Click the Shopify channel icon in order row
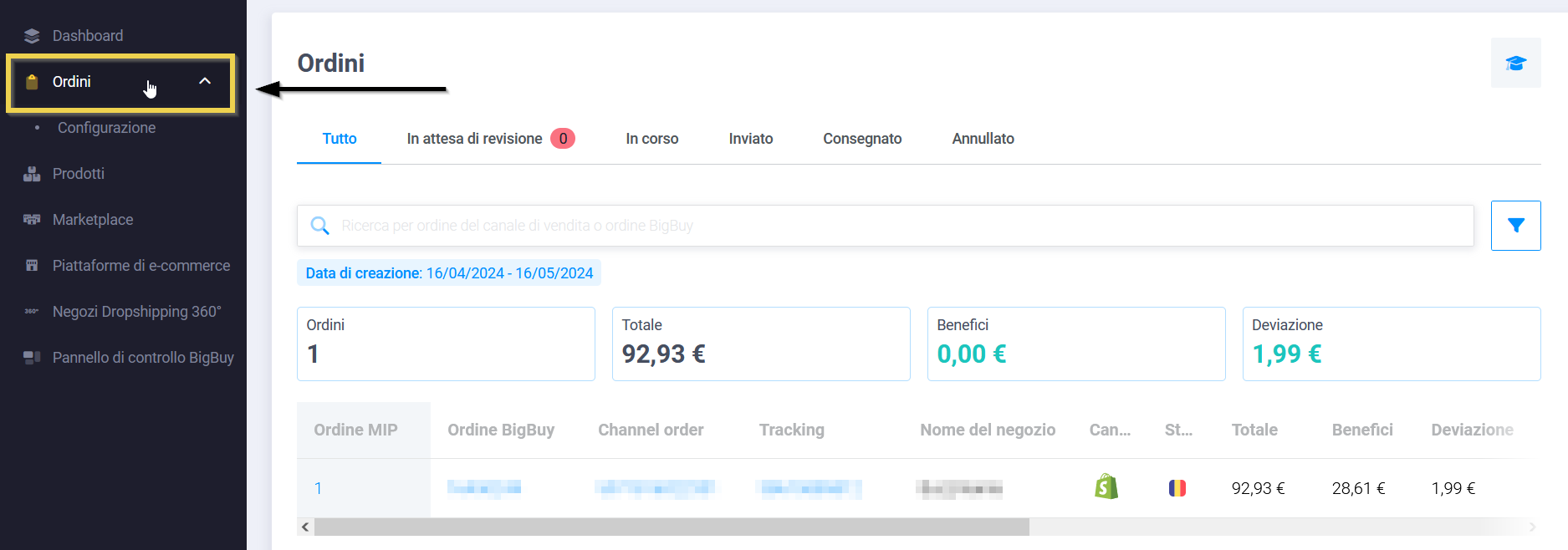 [1106, 487]
